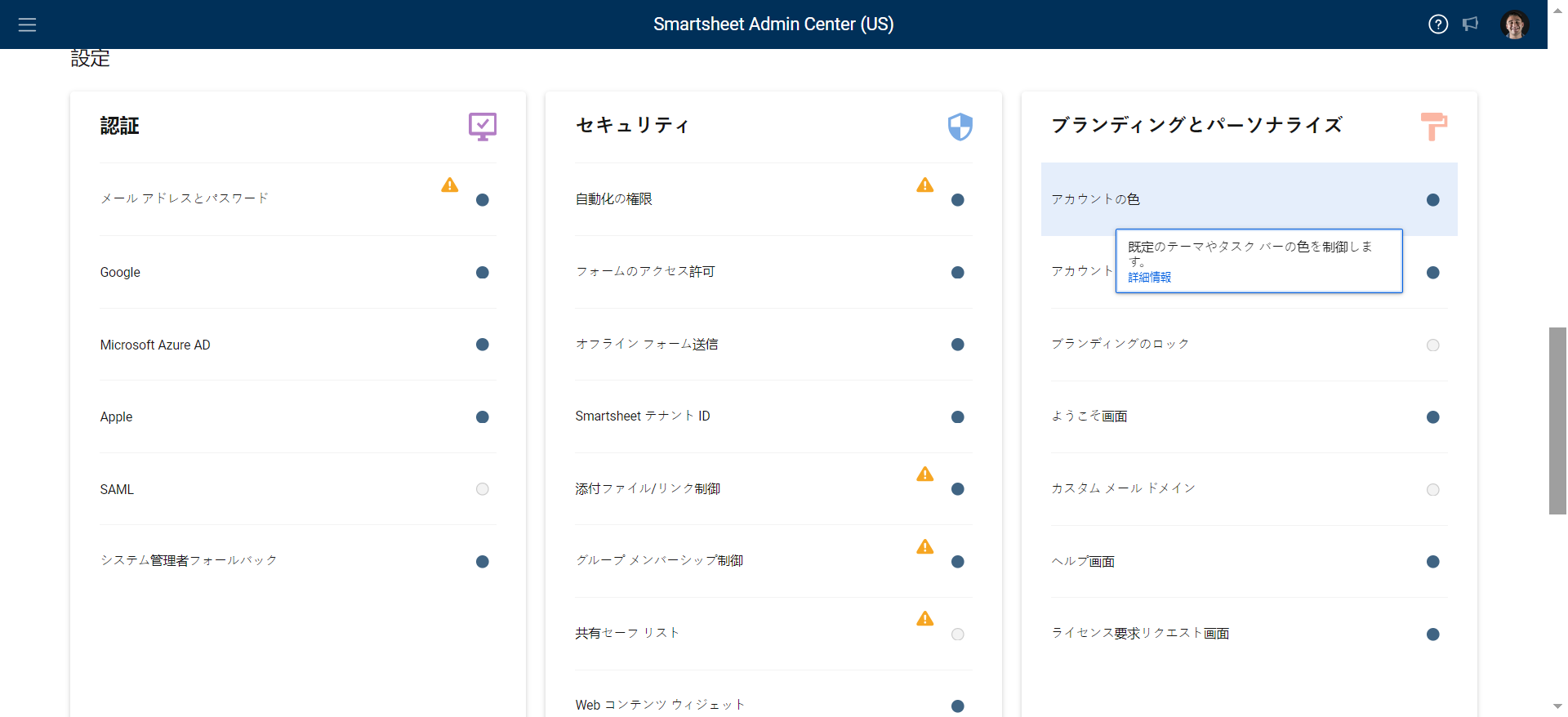Image resolution: width=1568 pixels, height=717 pixels.
Task: Click status dot for 添付ファイル/リンク制御
Action: [958, 489]
